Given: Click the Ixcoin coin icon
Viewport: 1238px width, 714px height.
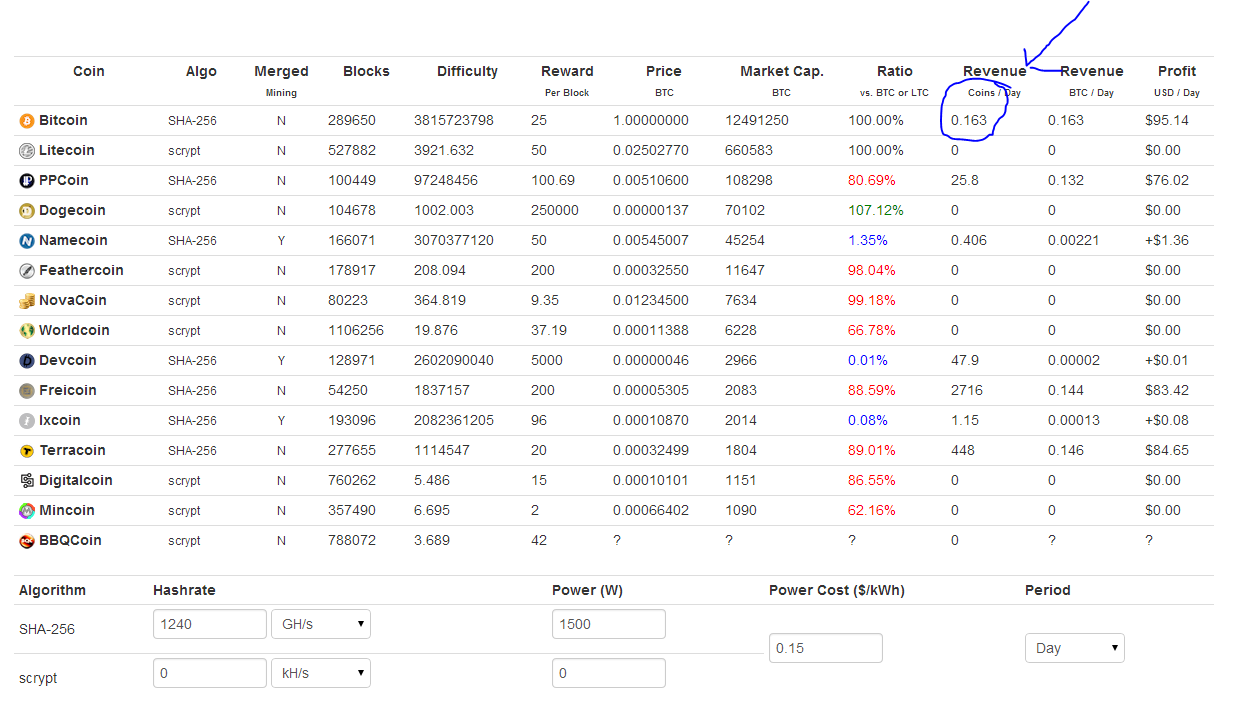Looking at the screenshot, I should [x=27, y=421].
